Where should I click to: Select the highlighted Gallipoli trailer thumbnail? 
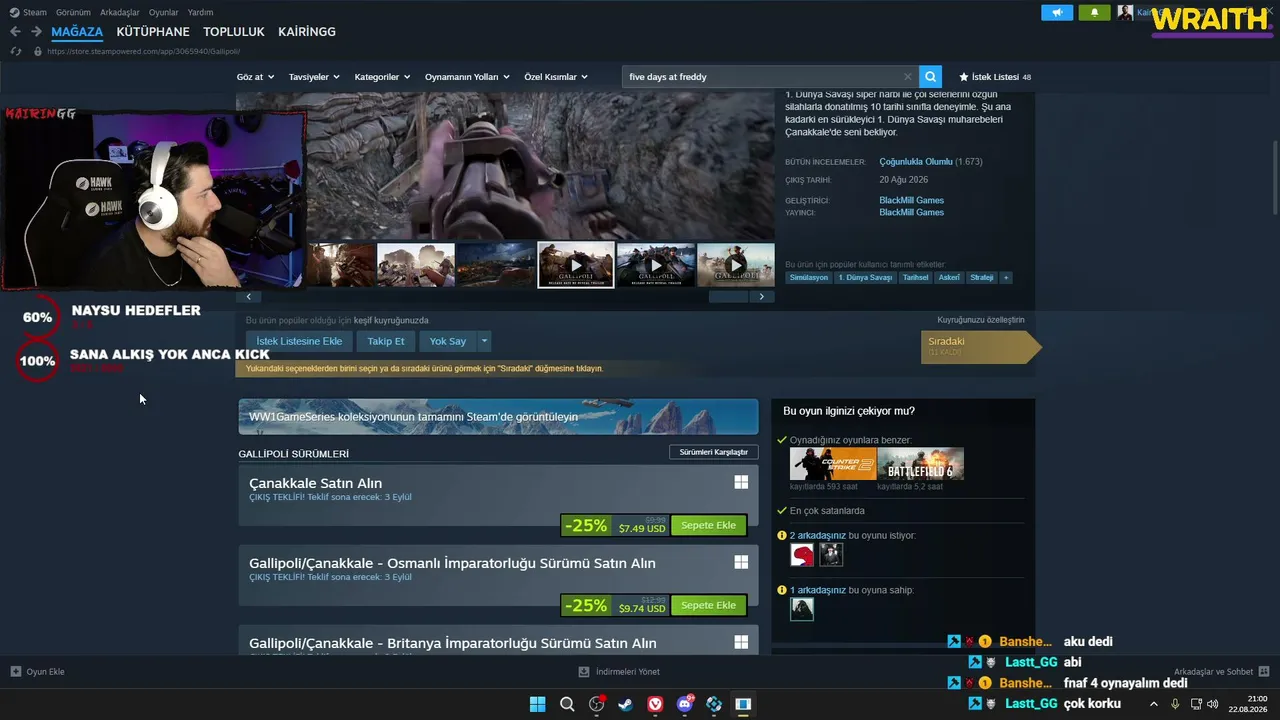[576, 265]
